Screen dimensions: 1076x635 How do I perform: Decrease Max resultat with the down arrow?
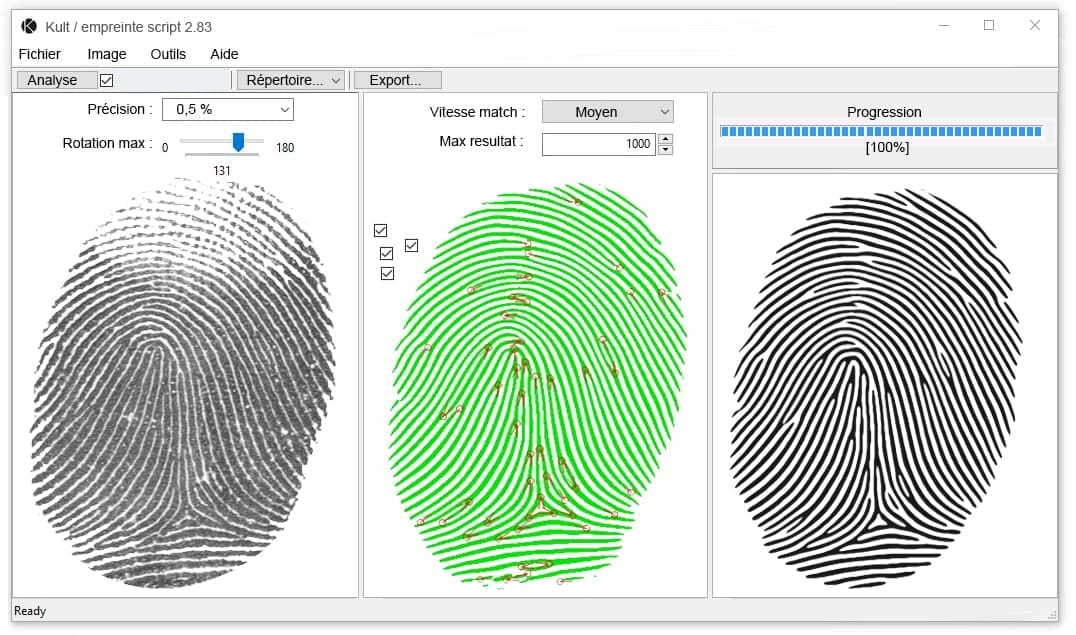pyautogui.click(x=666, y=150)
